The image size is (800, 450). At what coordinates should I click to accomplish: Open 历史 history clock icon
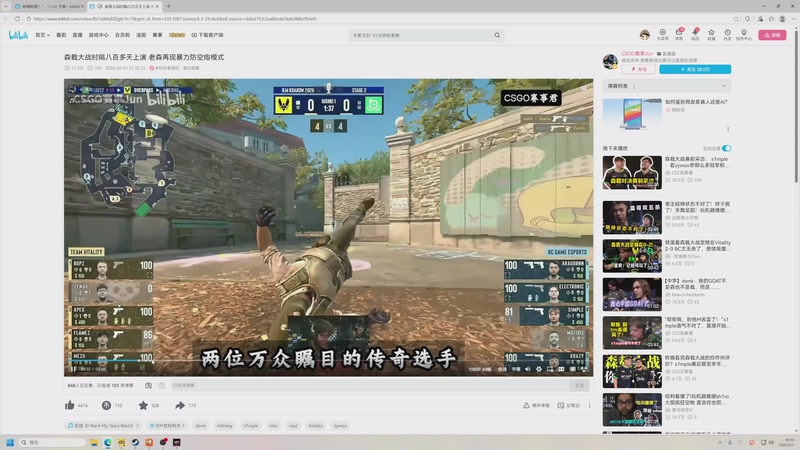click(728, 35)
